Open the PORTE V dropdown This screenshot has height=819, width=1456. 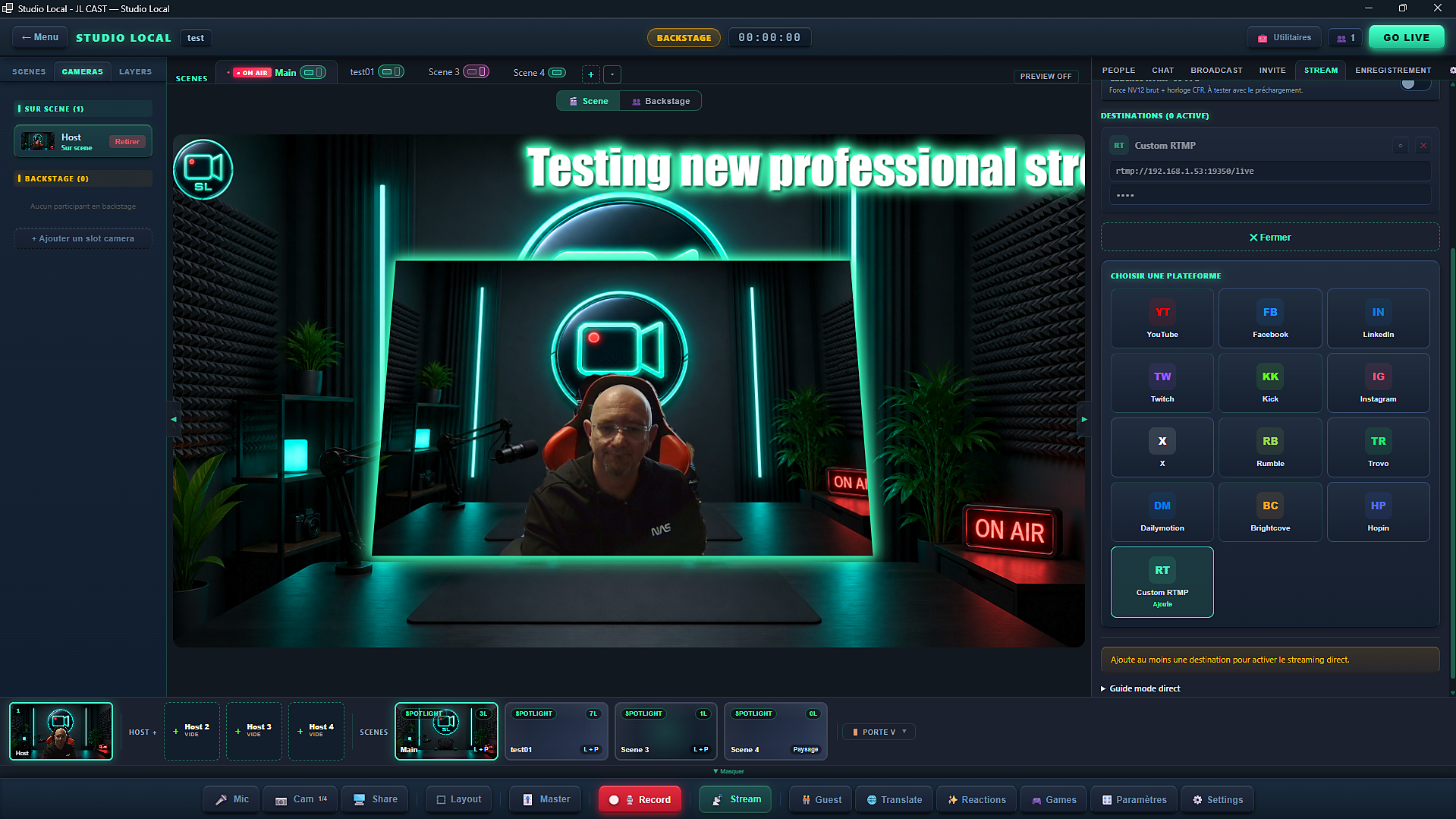tap(879, 732)
